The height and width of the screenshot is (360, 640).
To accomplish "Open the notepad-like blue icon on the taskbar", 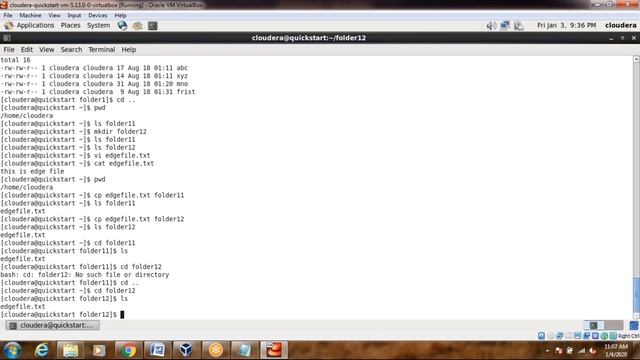I will point(244,350).
